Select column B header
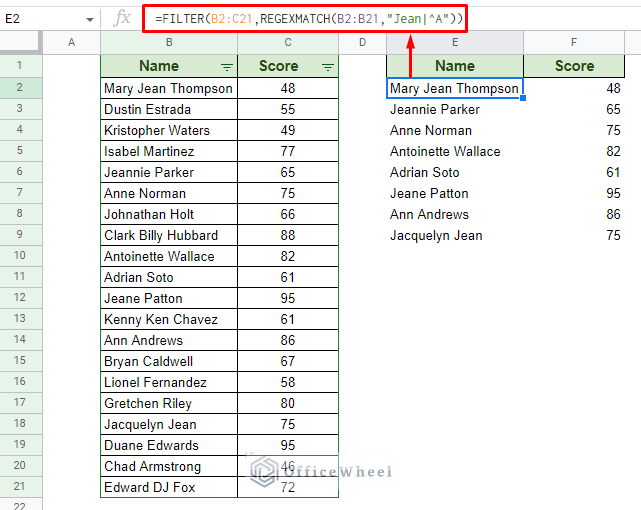This screenshot has width=641, height=510. (169, 42)
